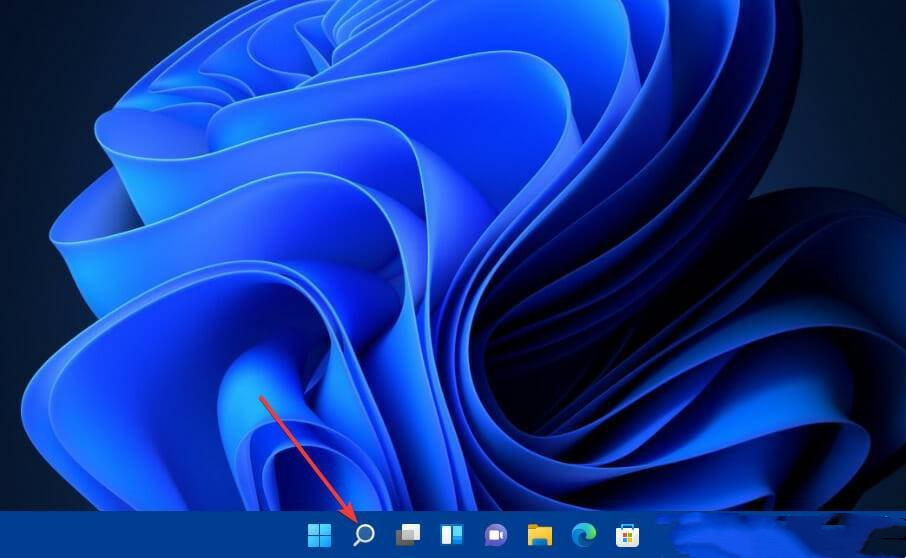
Task: Click the blue-green swirl Edge icon
Action: click(x=584, y=535)
